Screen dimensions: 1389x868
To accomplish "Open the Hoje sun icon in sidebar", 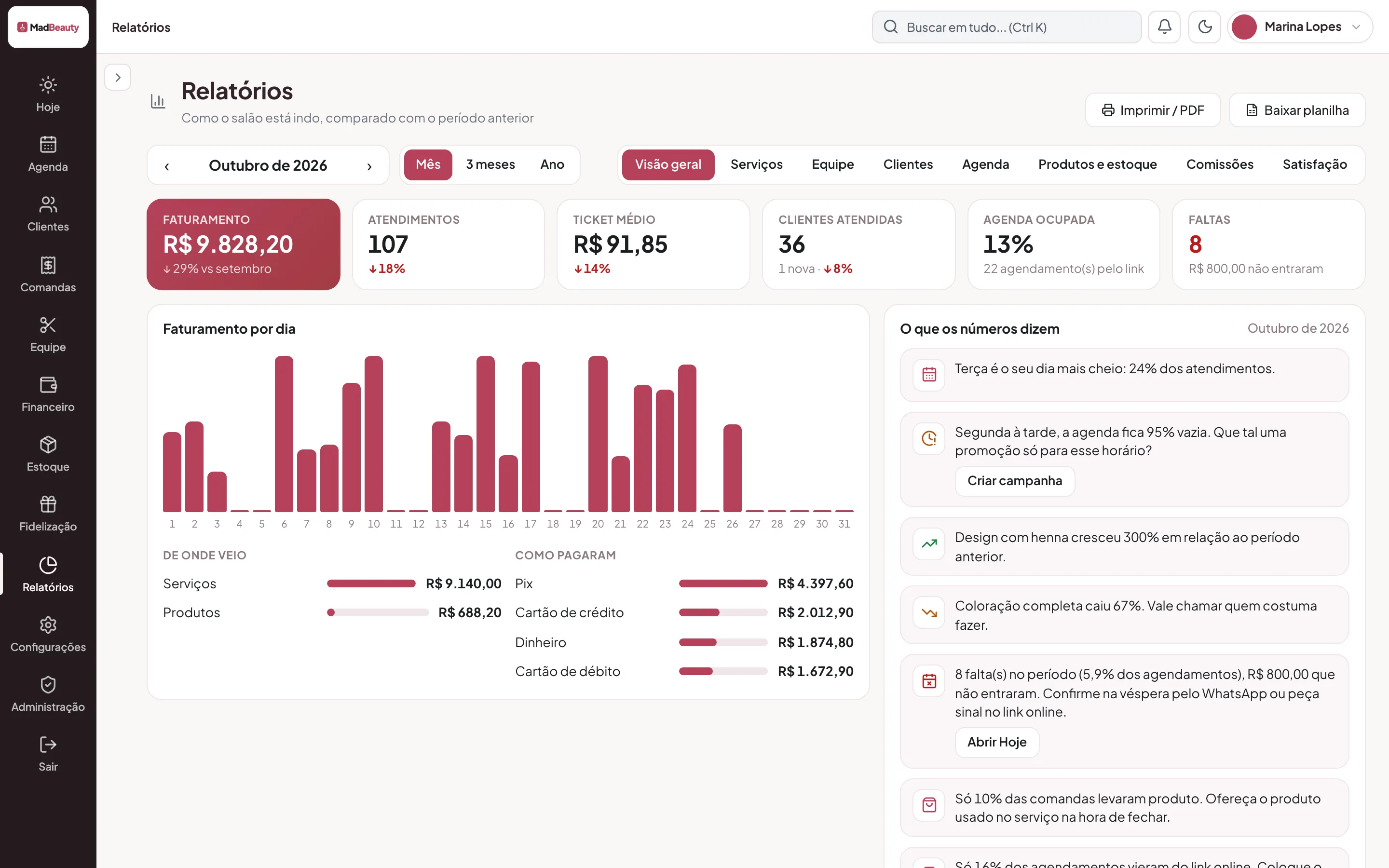I will point(48,85).
